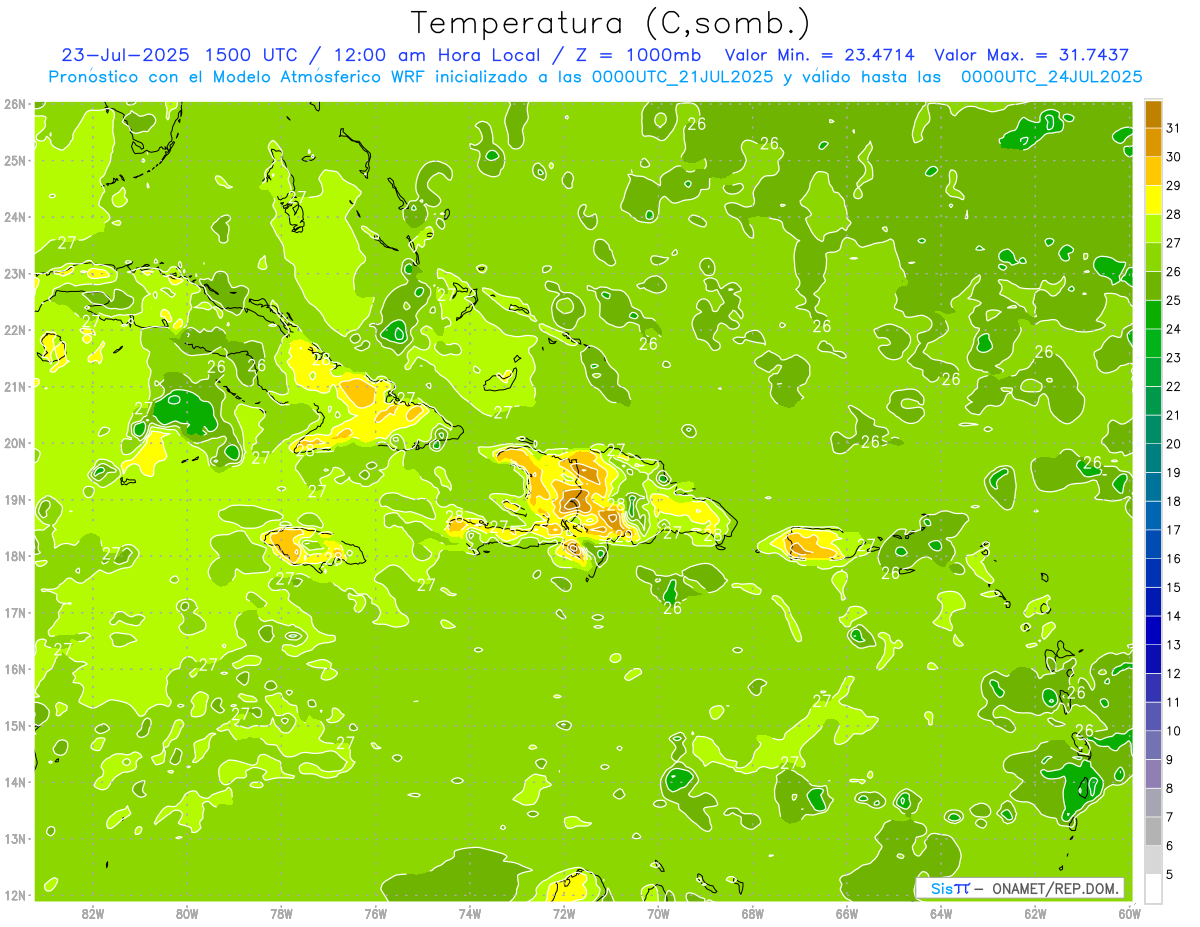The image size is (1200, 927).
Task: Click the 66W longitude label
Action: click(846, 914)
